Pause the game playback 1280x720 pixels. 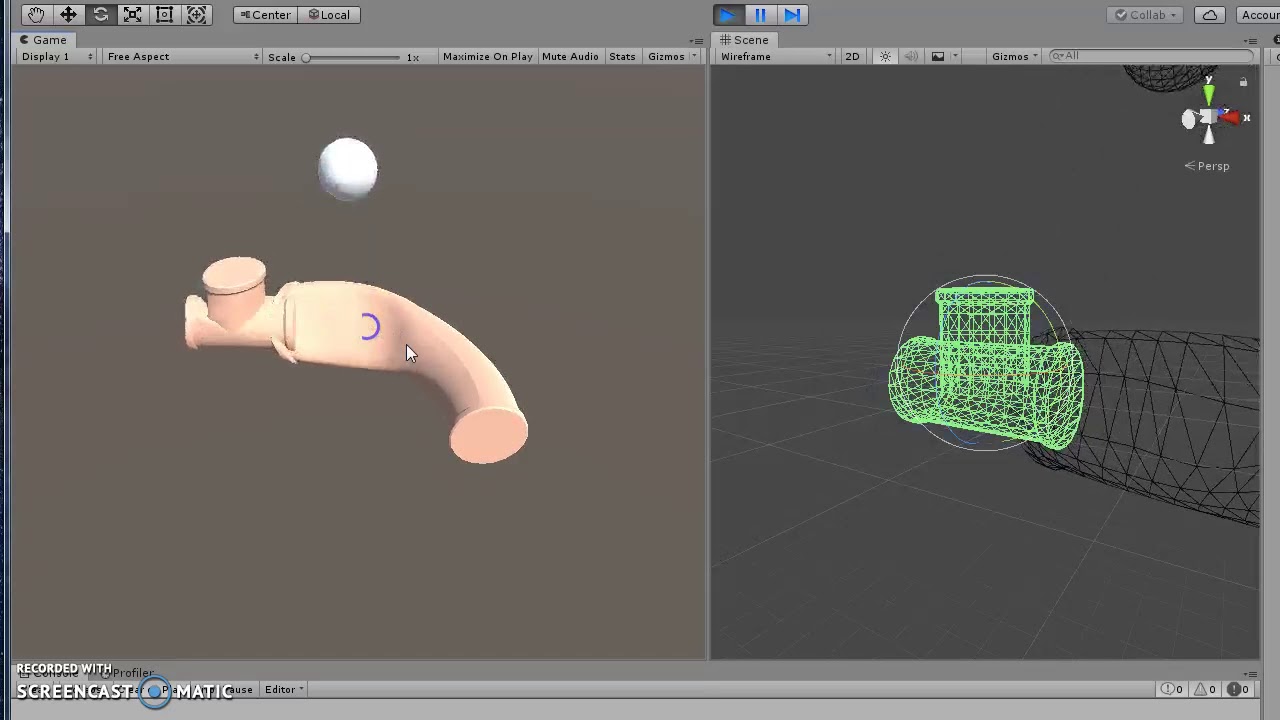(760, 15)
